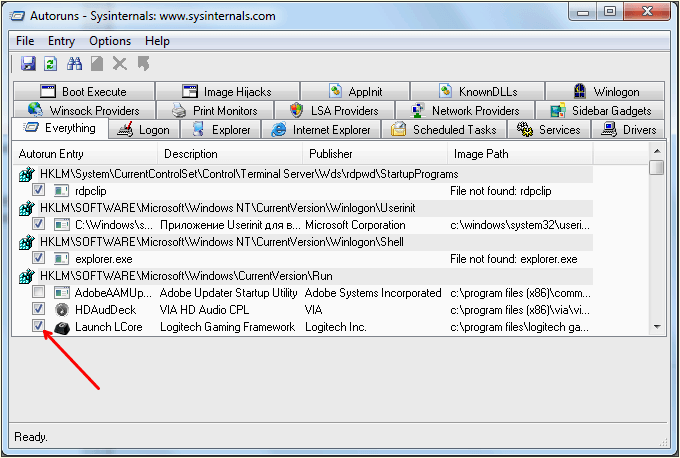Screen dimensions: 680x458
Task: Open the Image Hijacks tab
Action: coord(227,91)
